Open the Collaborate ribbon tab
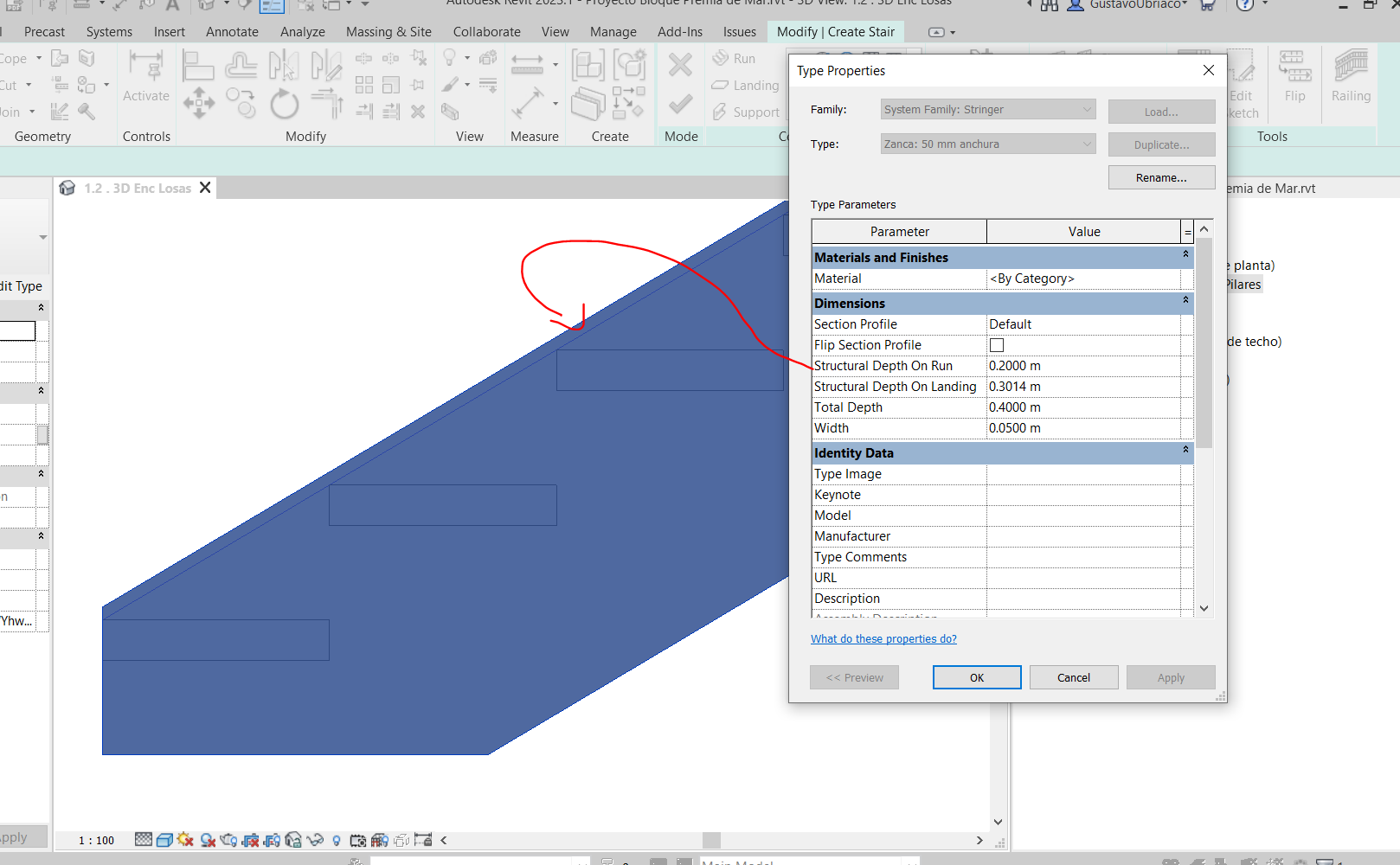The width and height of the screenshot is (1400, 865). 486,32
